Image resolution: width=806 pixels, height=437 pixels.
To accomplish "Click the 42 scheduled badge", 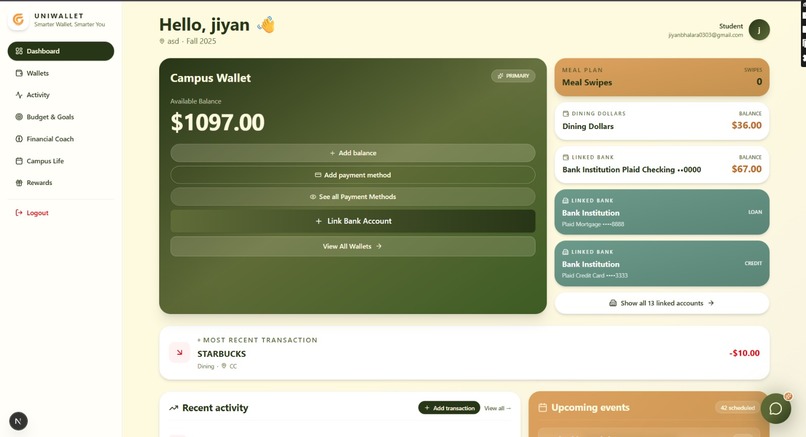I will 737,408.
